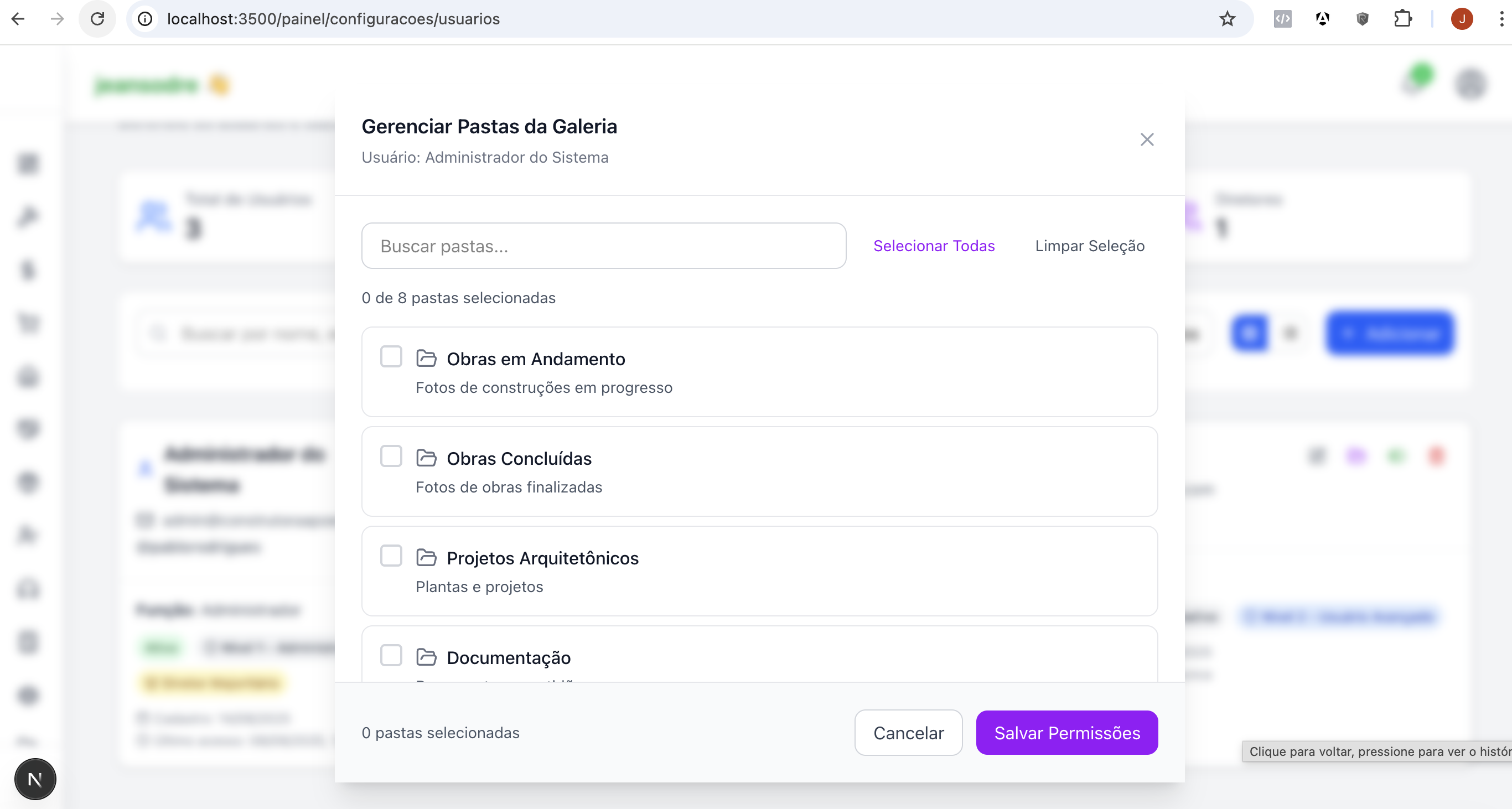Screen dimensions: 1512x809
Task: Open the Next.js dev tools badge
Action: 35,779
